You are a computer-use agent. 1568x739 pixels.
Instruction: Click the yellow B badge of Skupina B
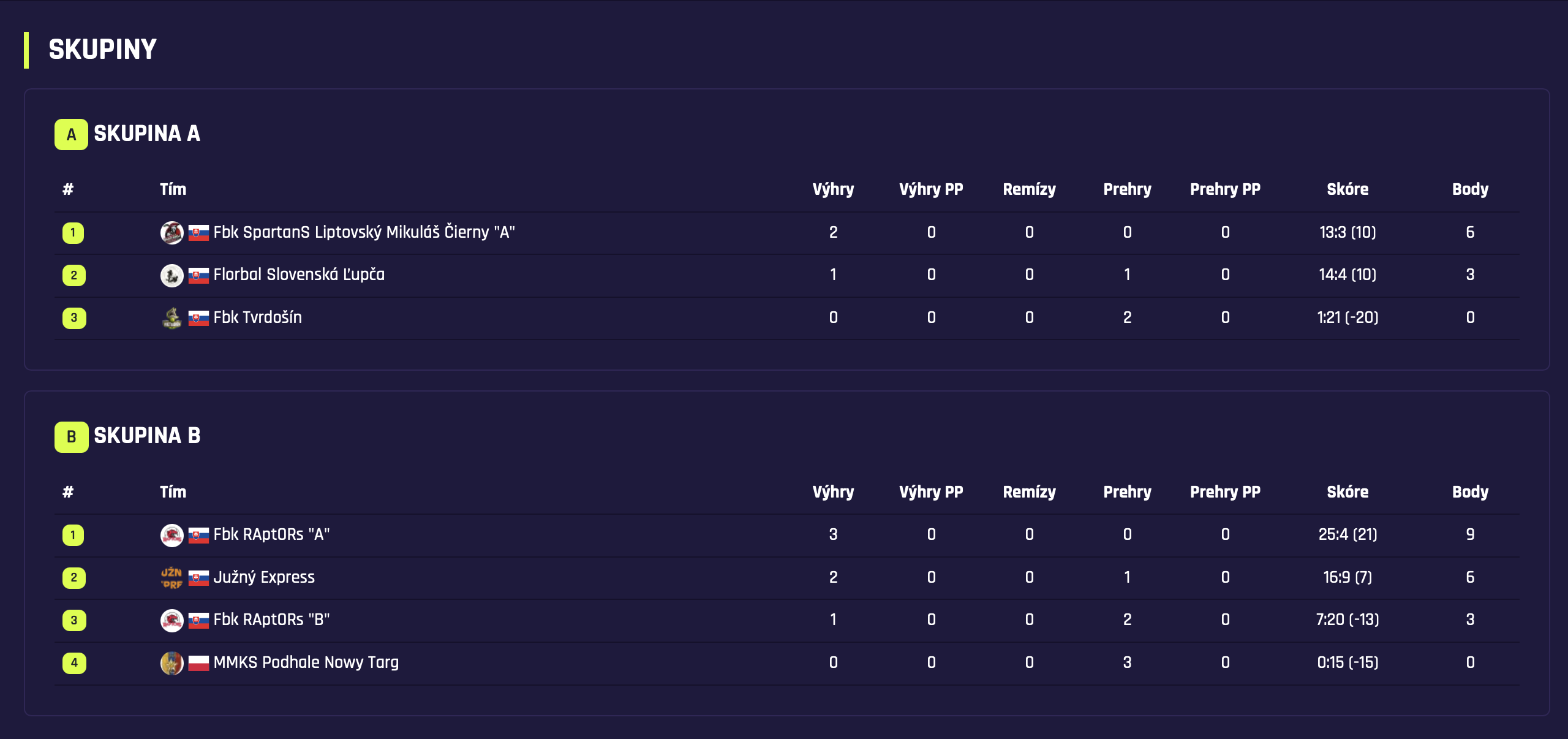(71, 437)
